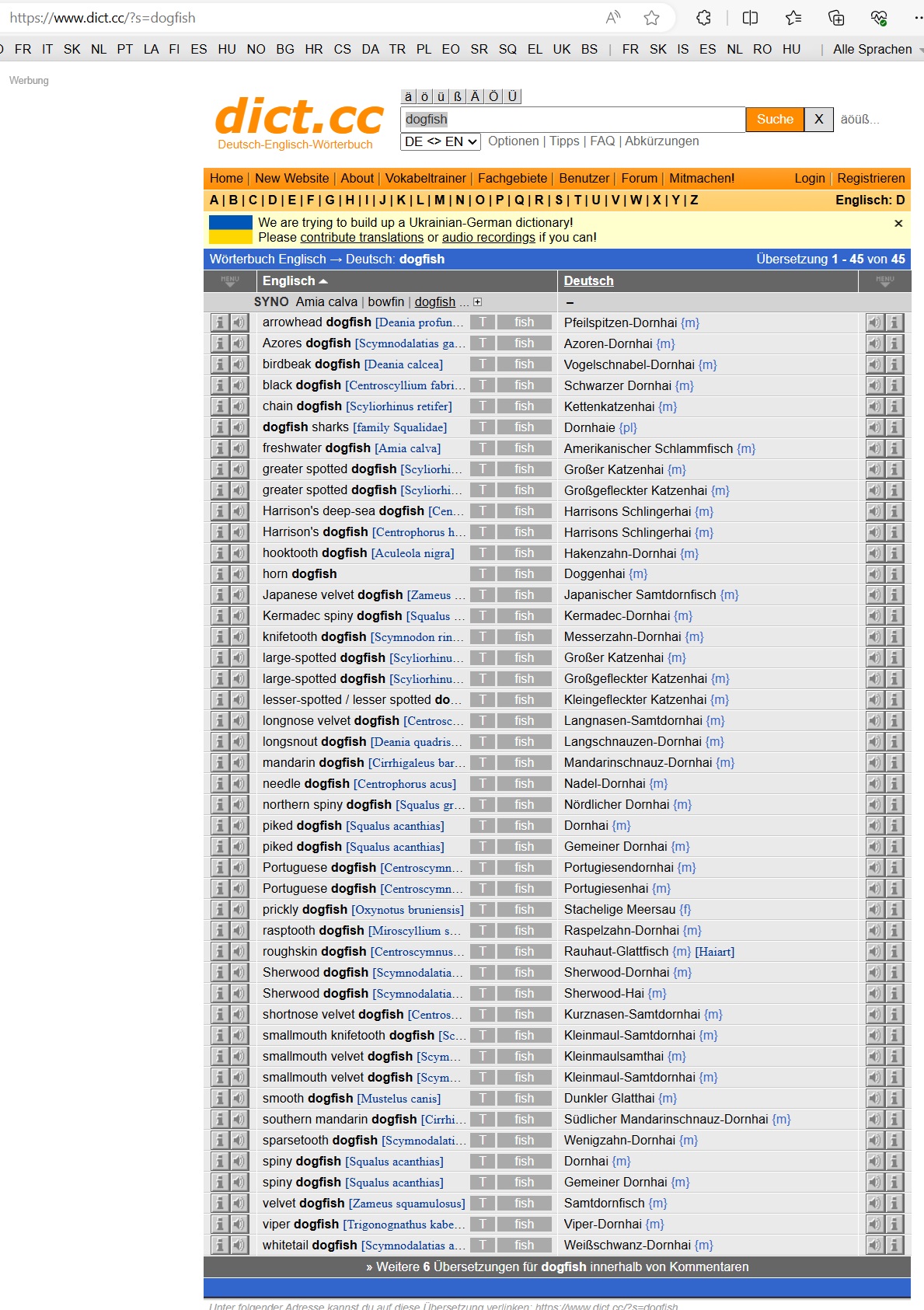The image size is (924, 1310).
Task: Click T tag icon for horn dogfish
Action: [483, 574]
